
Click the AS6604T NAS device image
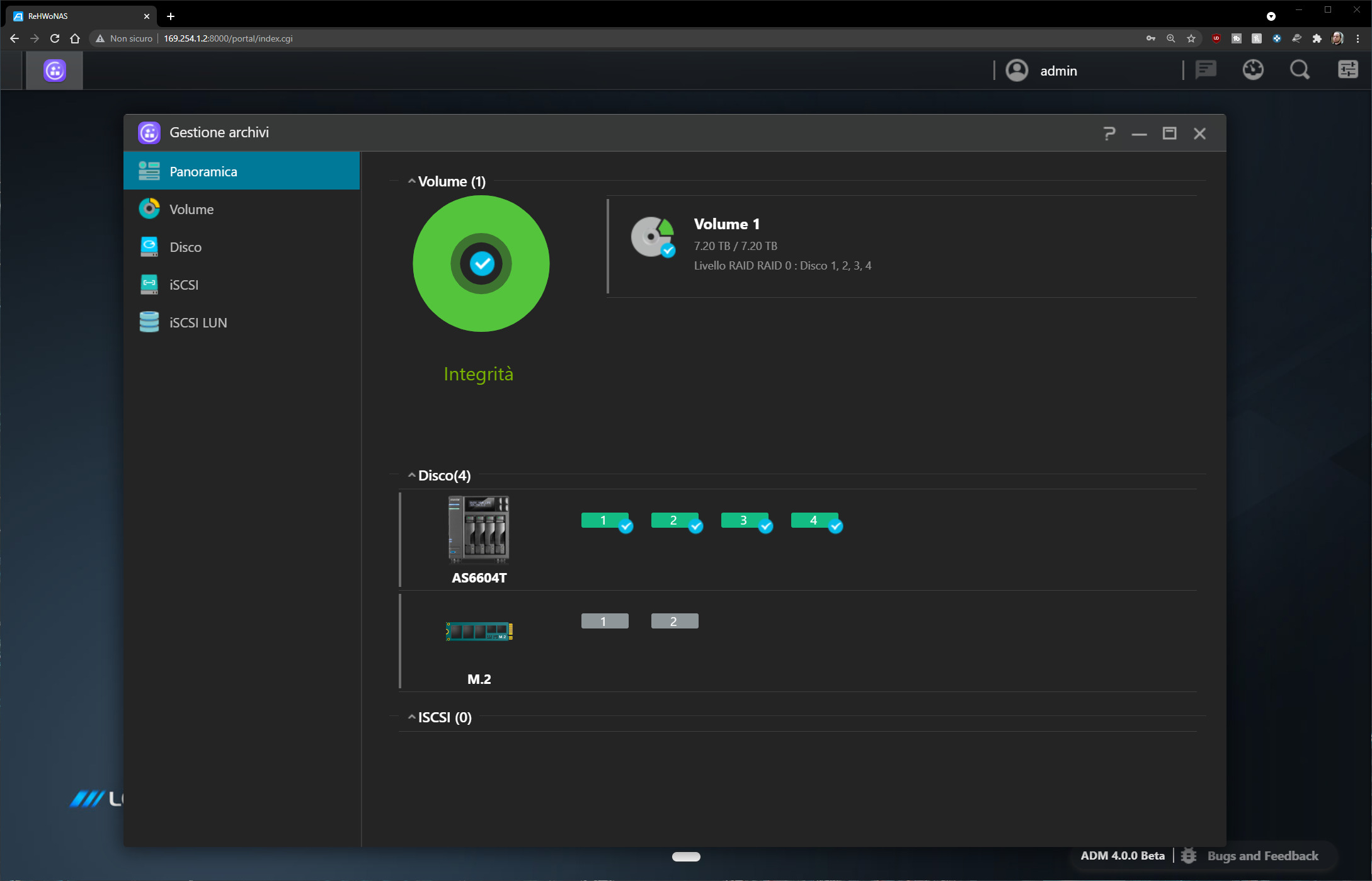(479, 530)
